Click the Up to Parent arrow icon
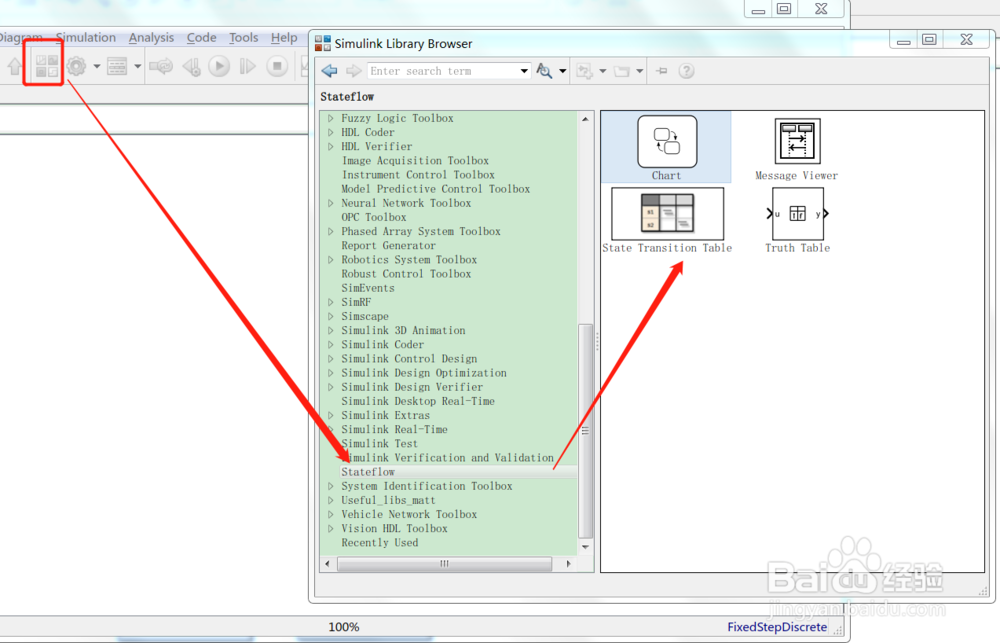Image resolution: width=1000 pixels, height=643 pixels. (x=15, y=66)
